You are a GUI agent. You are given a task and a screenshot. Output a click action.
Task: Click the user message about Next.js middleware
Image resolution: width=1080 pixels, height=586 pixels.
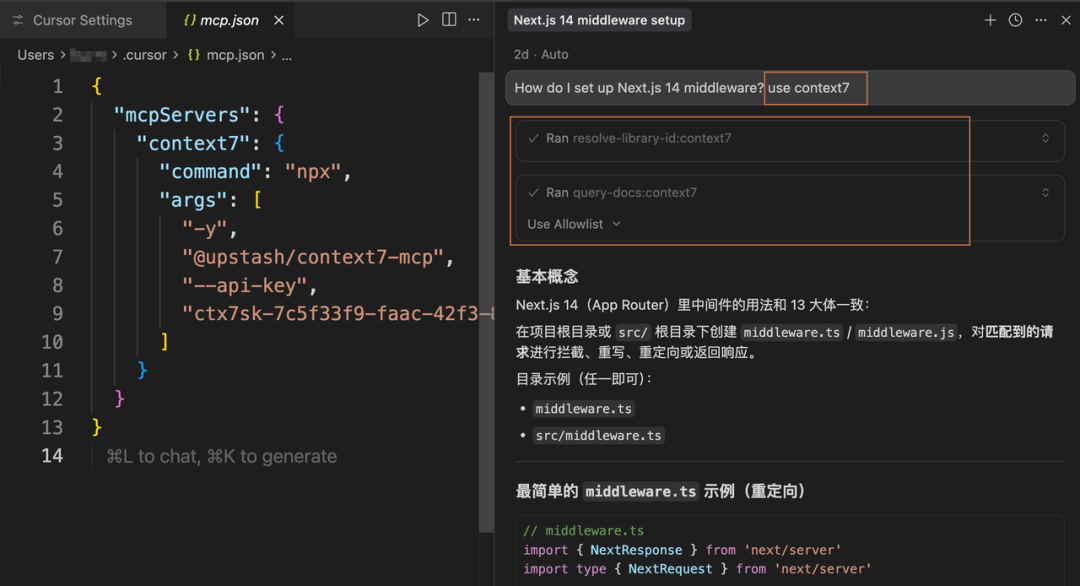[x=638, y=88]
